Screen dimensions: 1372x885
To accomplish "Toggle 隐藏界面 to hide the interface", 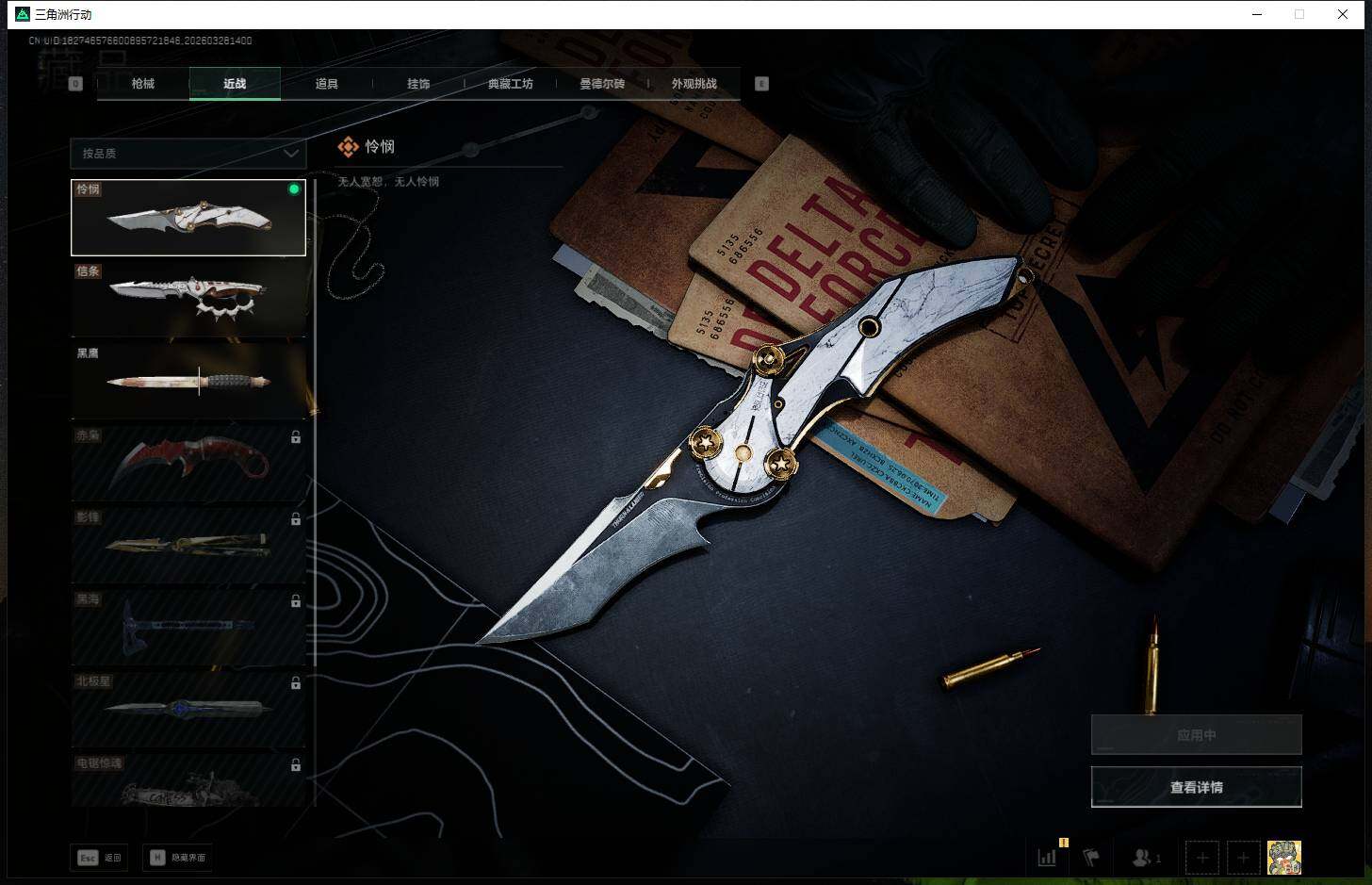I will [178, 858].
